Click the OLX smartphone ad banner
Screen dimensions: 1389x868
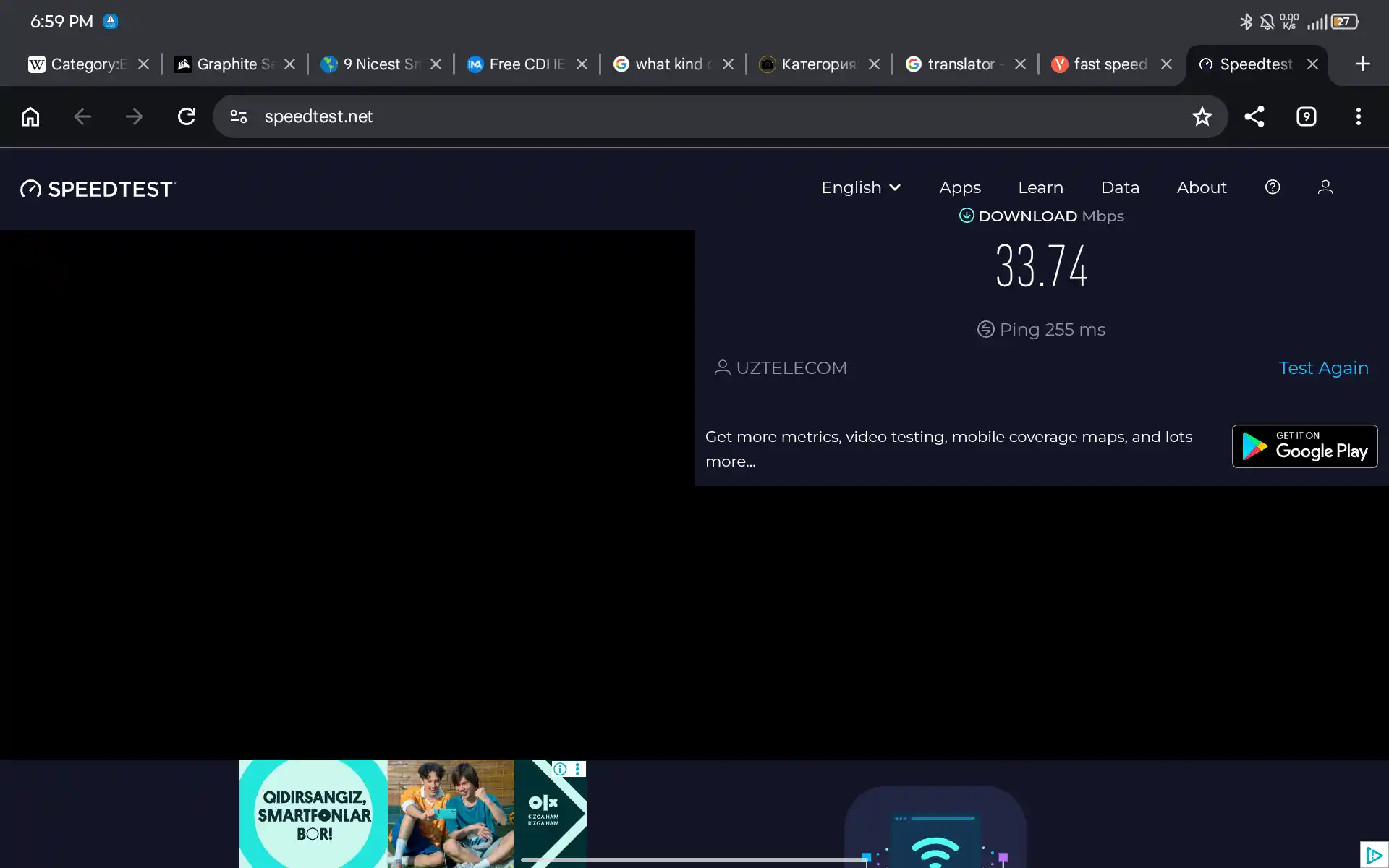coord(412,814)
